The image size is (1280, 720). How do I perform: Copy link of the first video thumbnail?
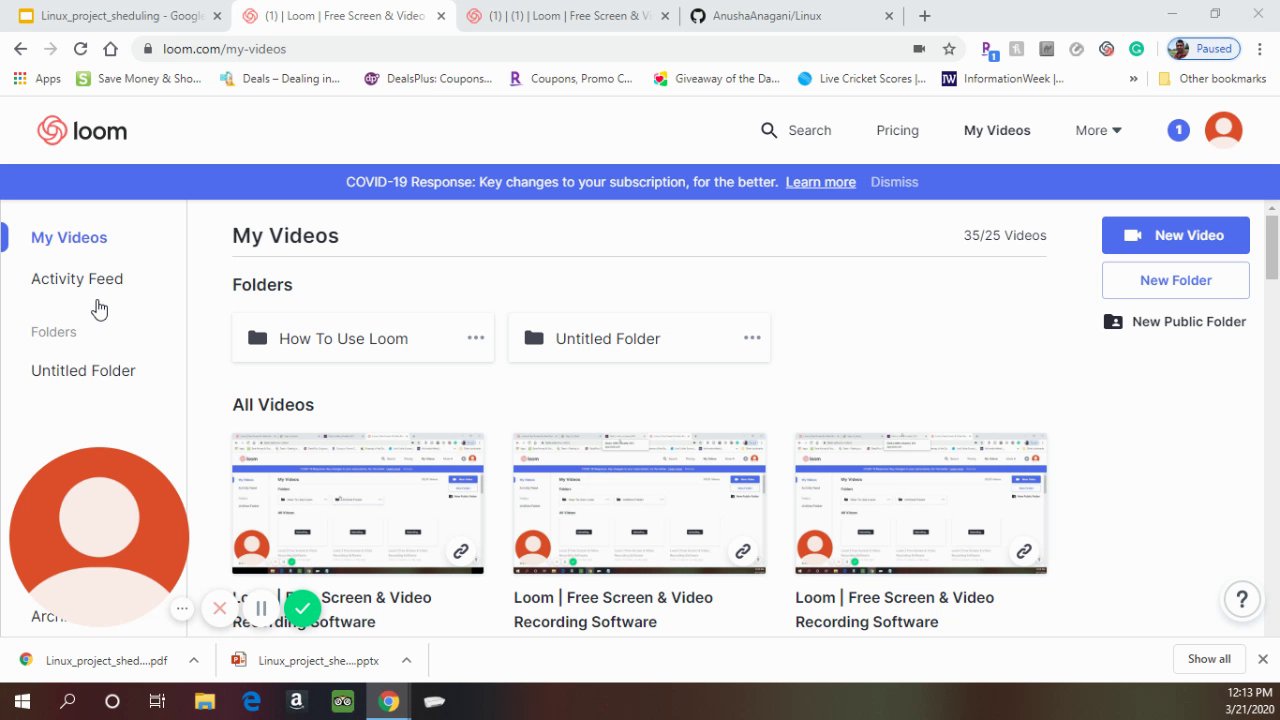pos(460,551)
